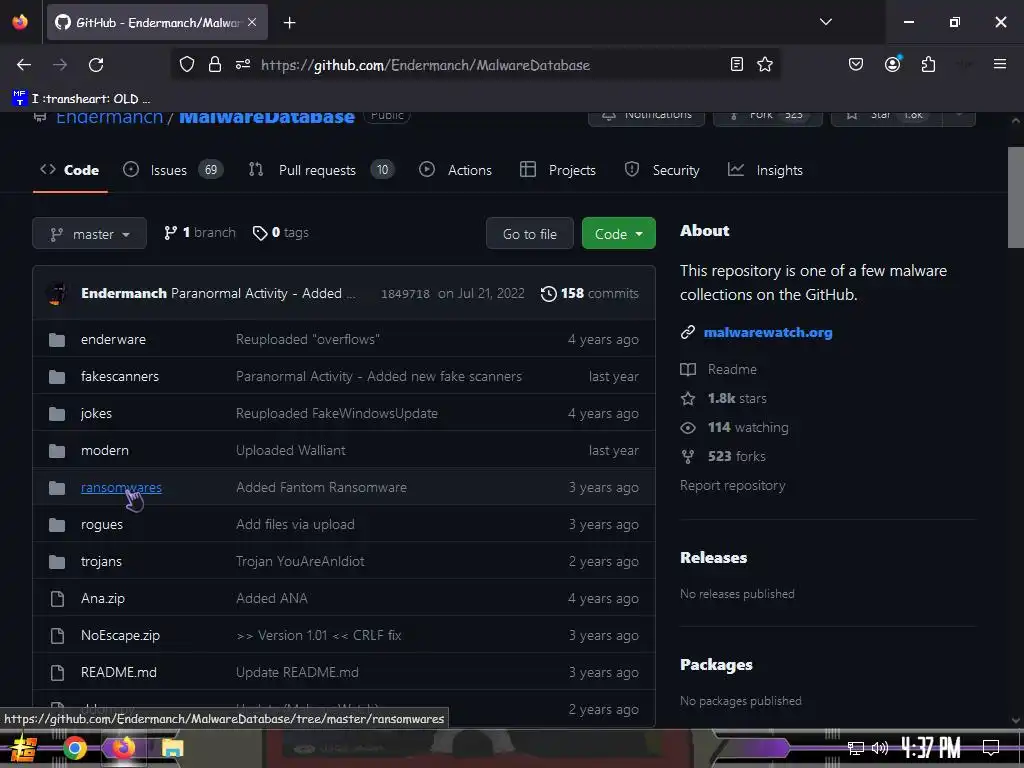Open the ransomwares folder
Viewport: 1024px width, 768px height.
[121, 487]
